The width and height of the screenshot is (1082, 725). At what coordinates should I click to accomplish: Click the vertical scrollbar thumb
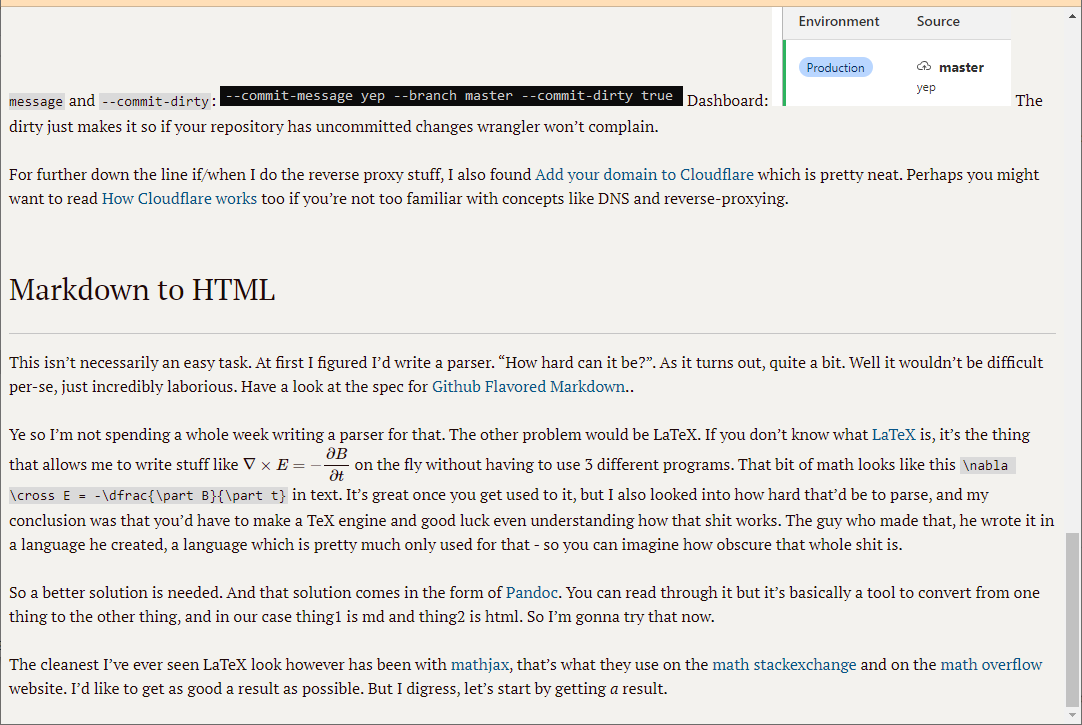coord(1072,620)
